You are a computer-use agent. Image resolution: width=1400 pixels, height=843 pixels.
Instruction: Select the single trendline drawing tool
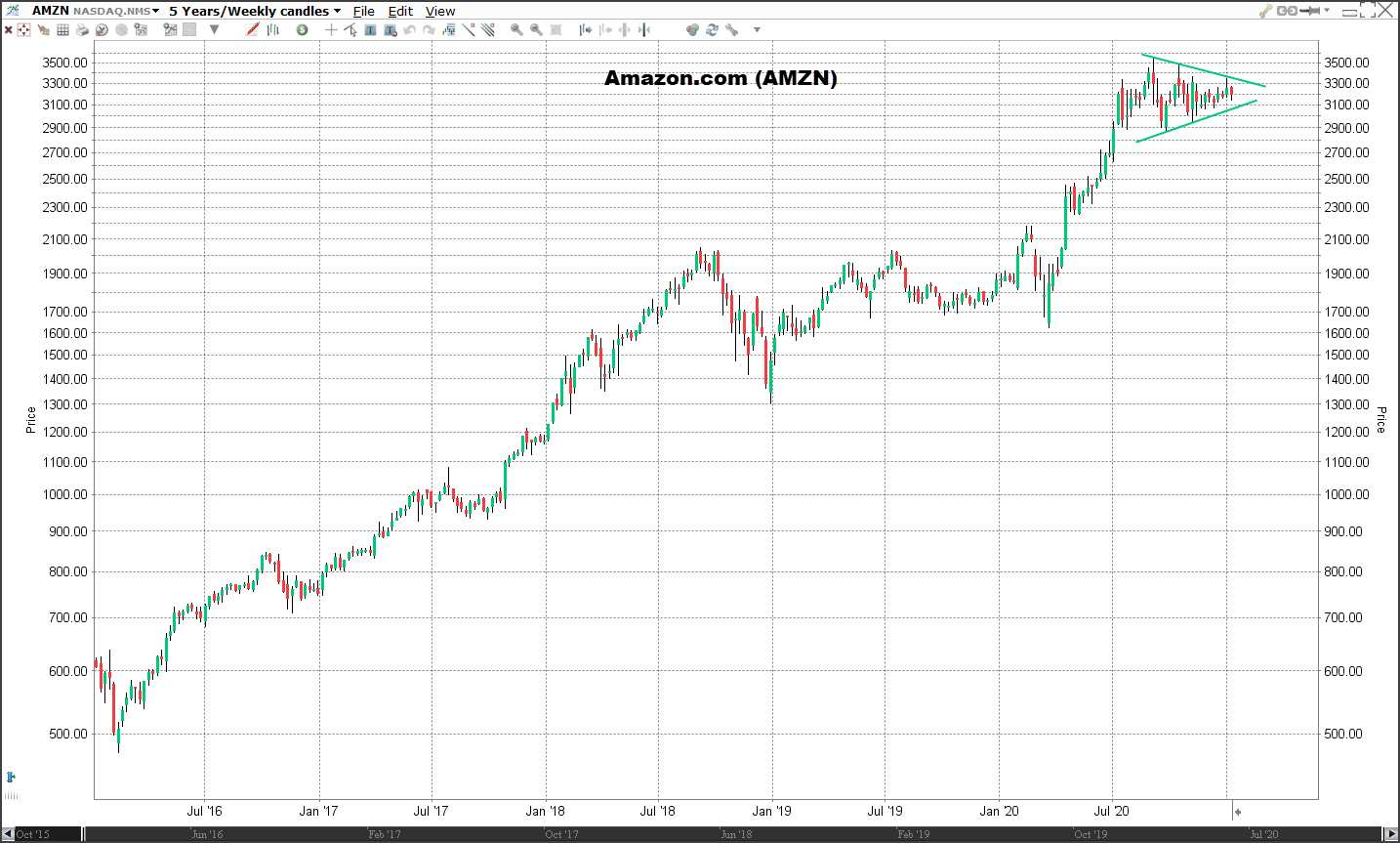tap(469, 29)
